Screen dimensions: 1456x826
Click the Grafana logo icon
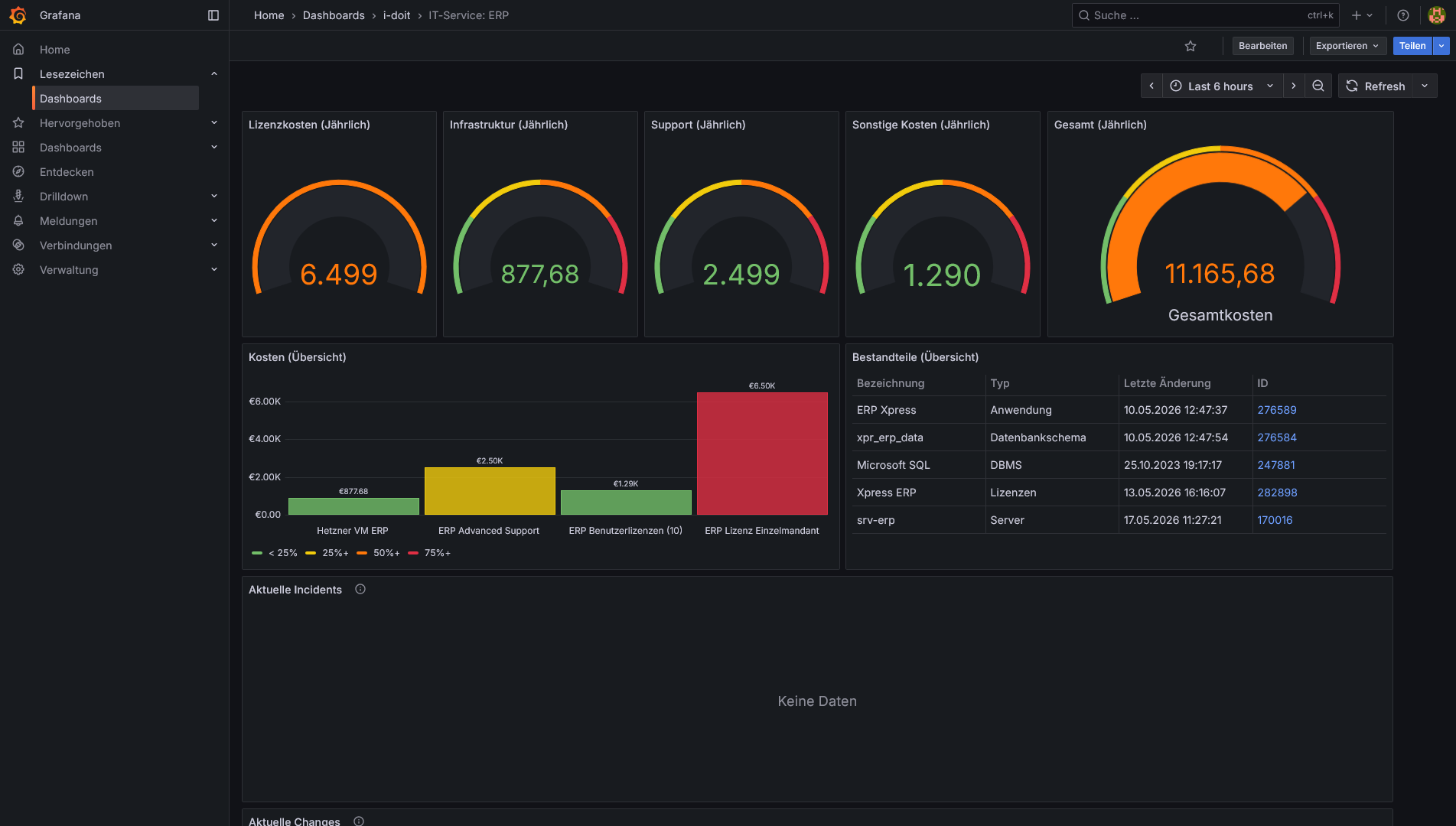pyautogui.click(x=18, y=15)
